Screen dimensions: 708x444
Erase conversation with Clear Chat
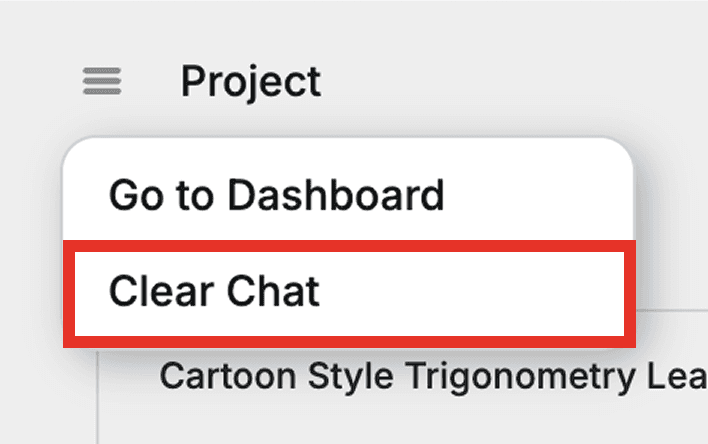click(x=214, y=291)
